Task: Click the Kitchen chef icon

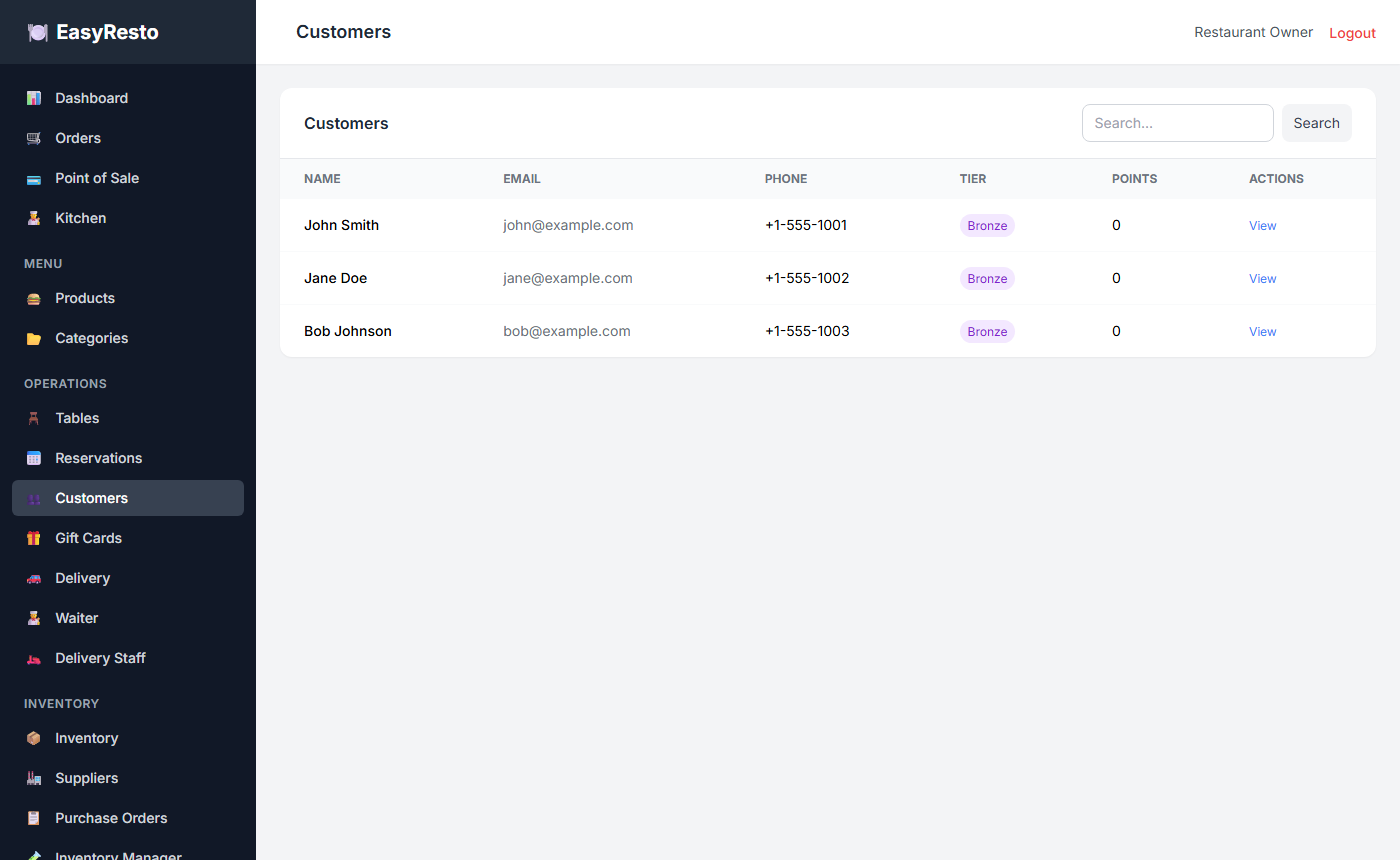Action: click(x=34, y=218)
